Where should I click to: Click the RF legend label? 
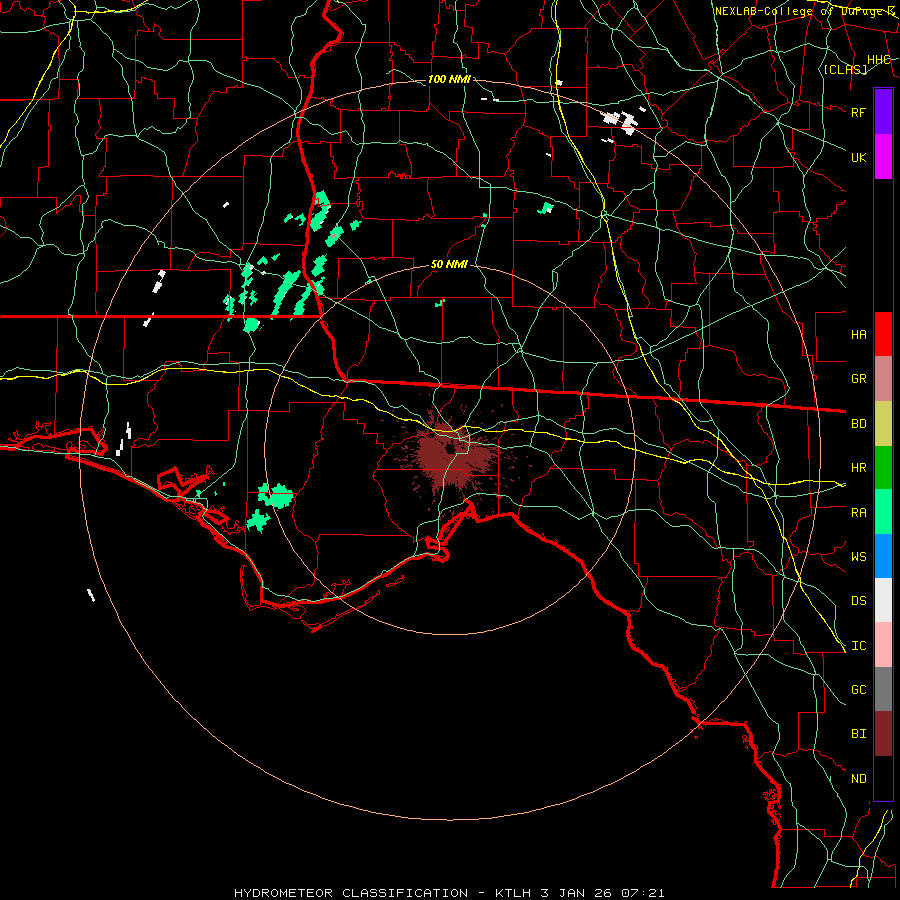859,112
